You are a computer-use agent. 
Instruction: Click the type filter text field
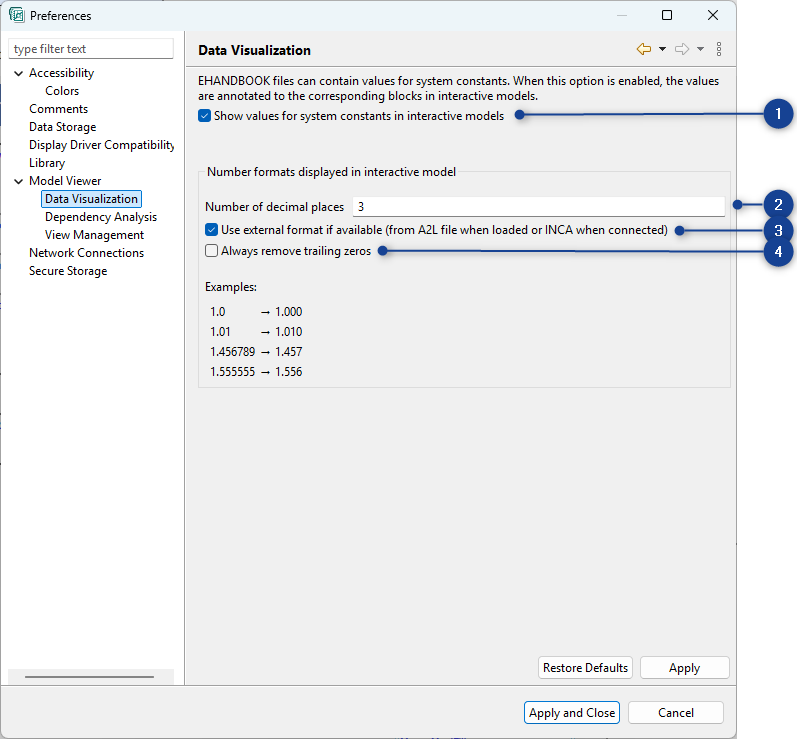pos(91,49)
